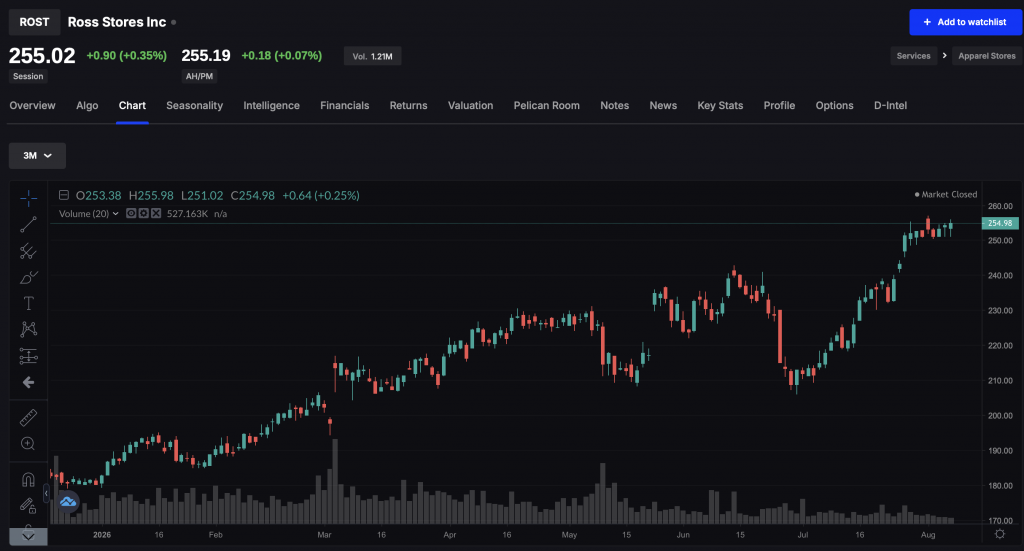This screenshot has width=1024, height=551.
Task: Open the Options tab
Action: point(834,106)
